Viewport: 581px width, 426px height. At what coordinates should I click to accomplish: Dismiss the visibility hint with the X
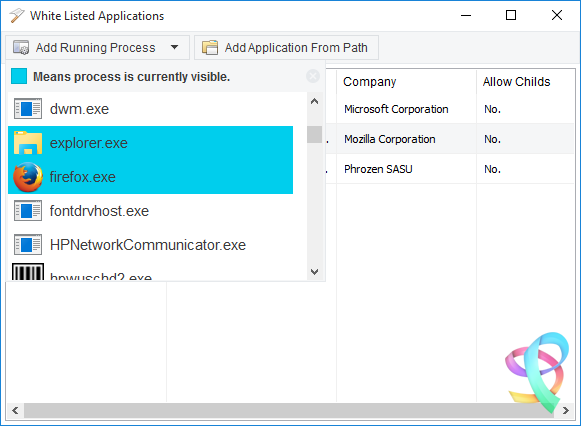(x=313, y=76)
